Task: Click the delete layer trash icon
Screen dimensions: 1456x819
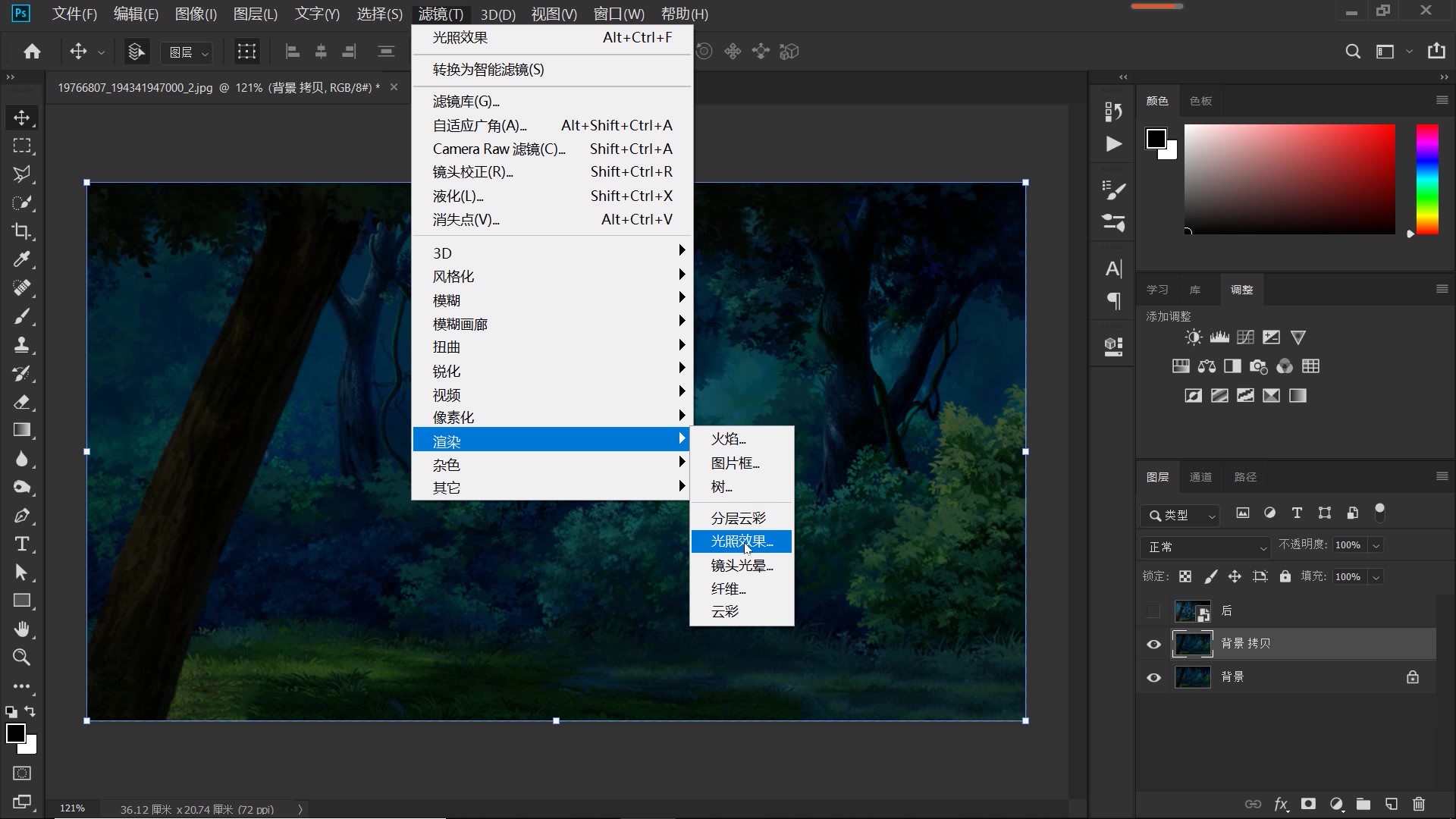Action: pos(1419,804)
